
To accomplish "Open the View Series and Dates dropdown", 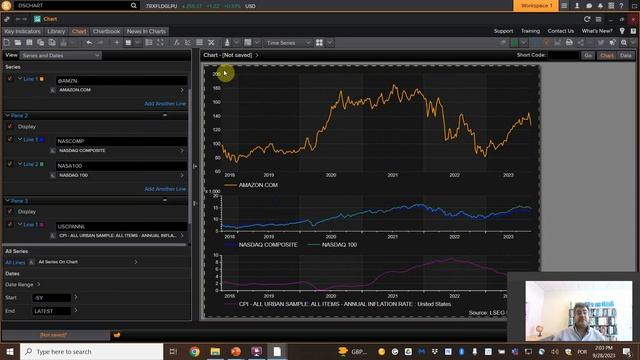I will tap(60, 55).
